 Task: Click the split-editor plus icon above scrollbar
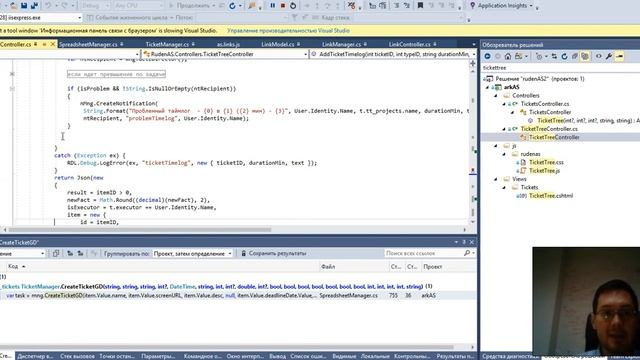[x=473, y=63]
